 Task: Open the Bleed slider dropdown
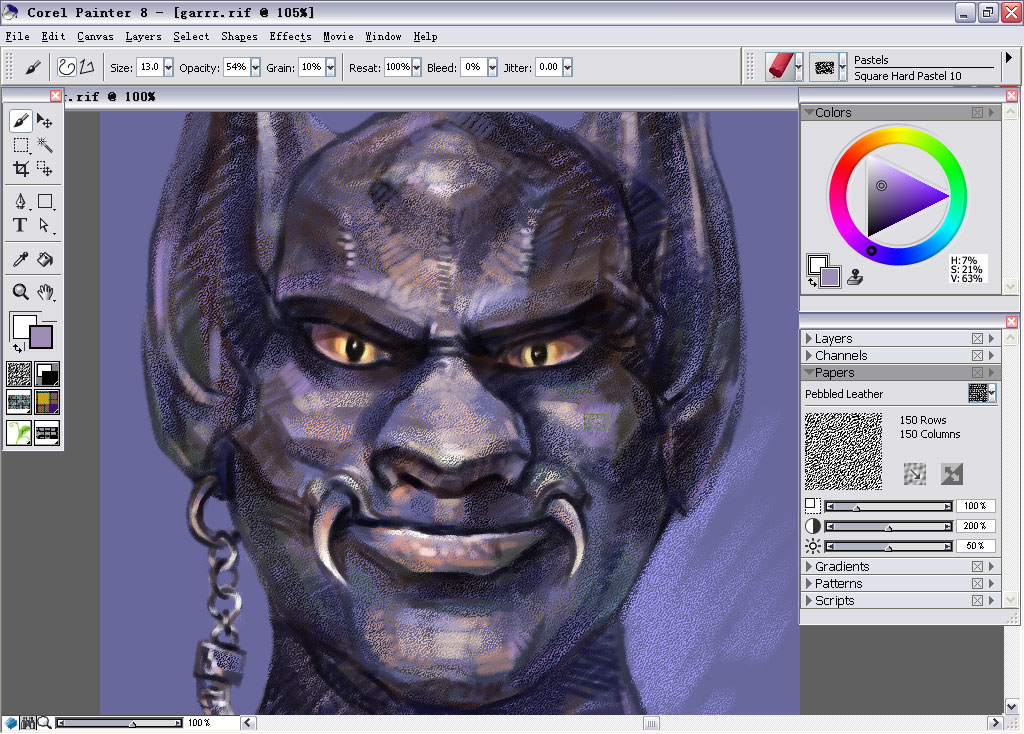point(492,67)
